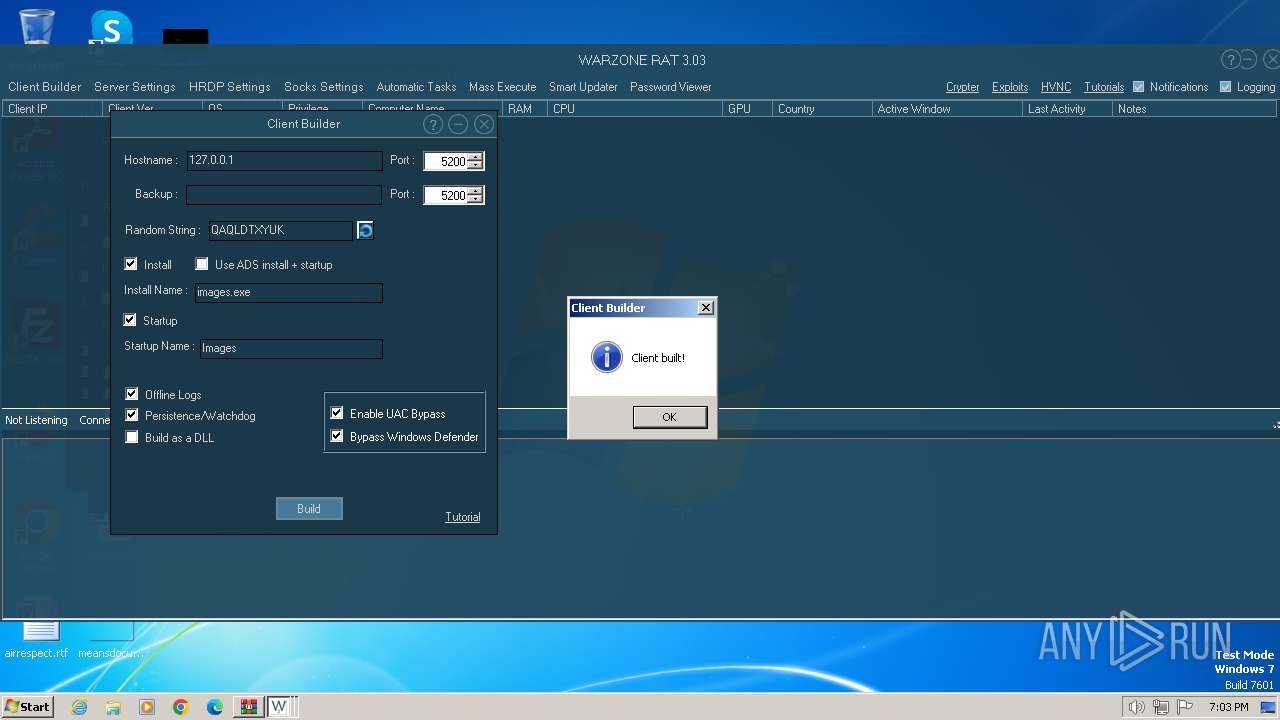The image size is (1280, 720).
Task: Launch Internet Explorer from the taskbar
Action: pos(80,707)
